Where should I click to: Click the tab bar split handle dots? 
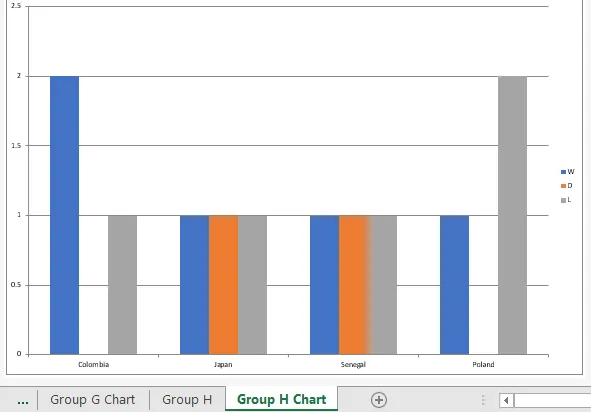(x=483, y=400)
